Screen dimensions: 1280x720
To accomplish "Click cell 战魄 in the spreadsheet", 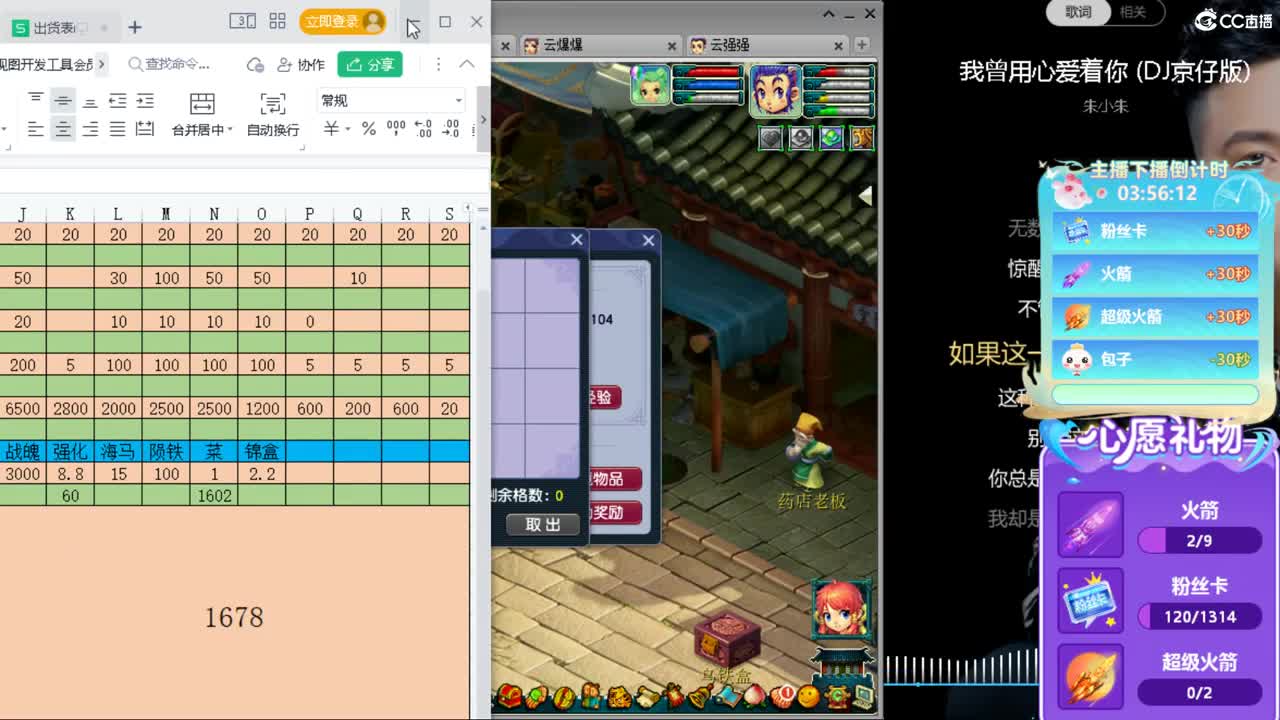I will point(22,451).
